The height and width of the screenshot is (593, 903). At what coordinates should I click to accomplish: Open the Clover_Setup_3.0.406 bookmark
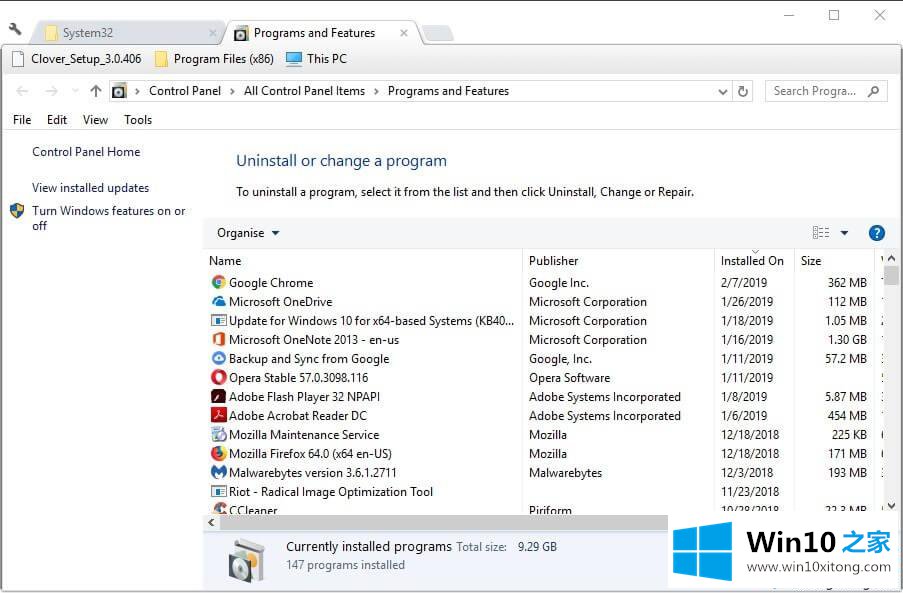pos(76,59)
